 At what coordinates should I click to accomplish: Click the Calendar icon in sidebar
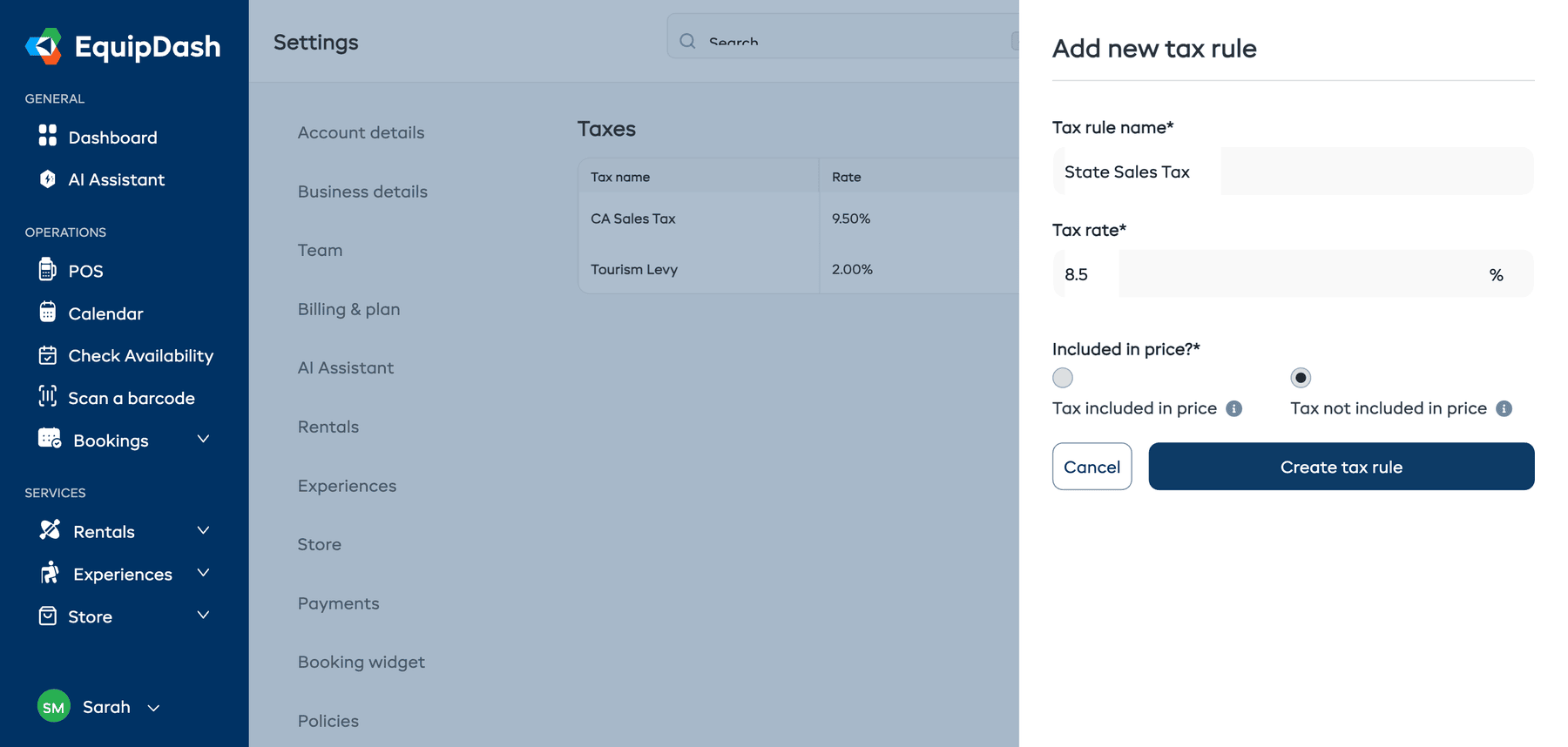(x=48, y=312)
